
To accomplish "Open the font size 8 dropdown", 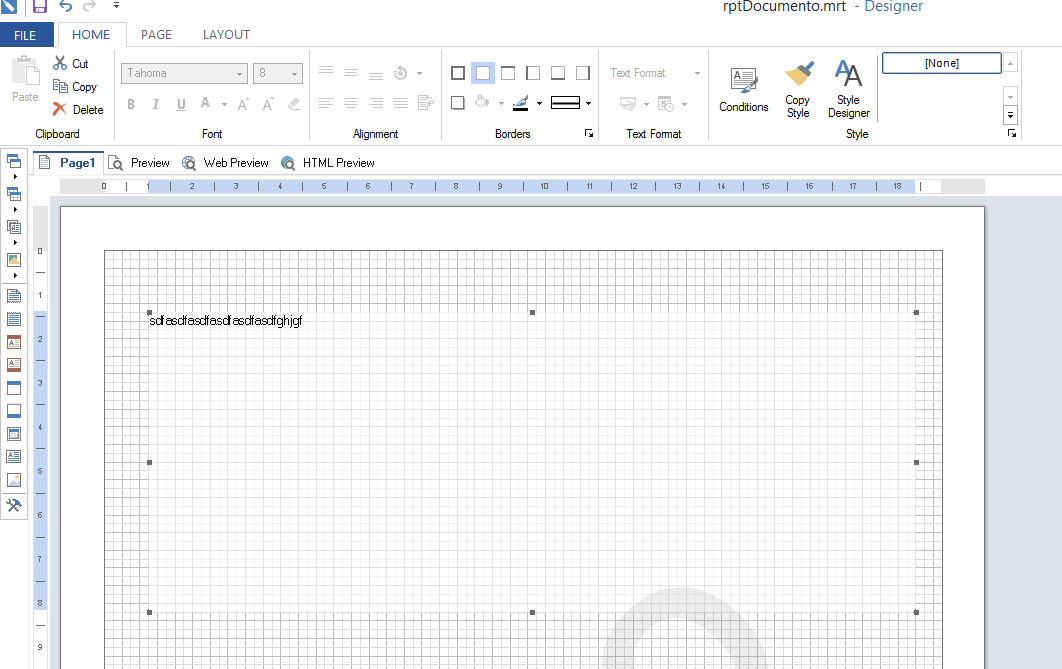I will point(294,73).
